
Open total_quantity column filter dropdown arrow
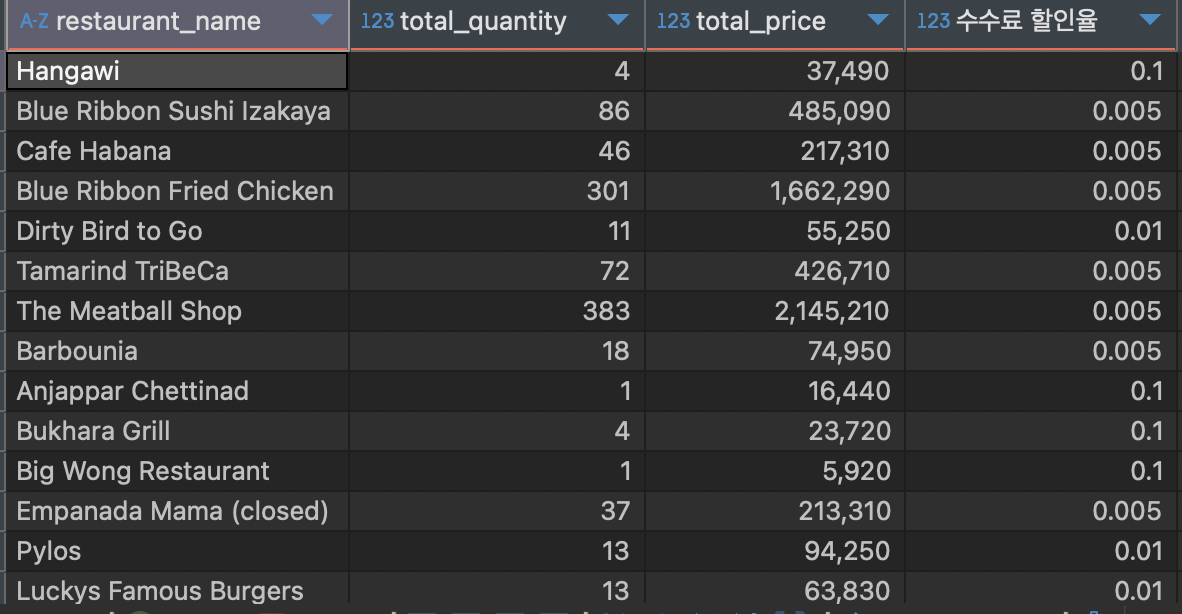click(x=618, y=20)
